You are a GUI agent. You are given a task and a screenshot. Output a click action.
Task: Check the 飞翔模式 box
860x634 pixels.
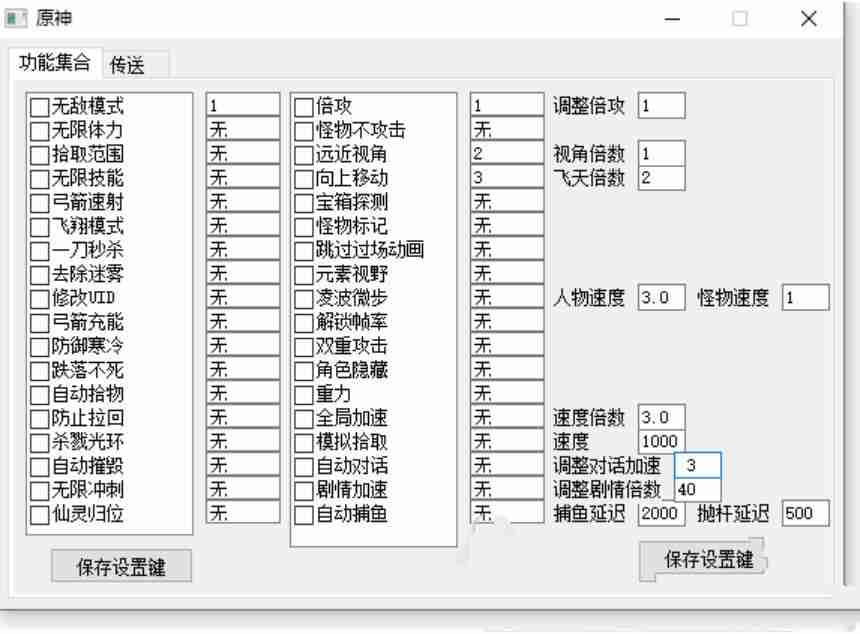pos(39,227)
